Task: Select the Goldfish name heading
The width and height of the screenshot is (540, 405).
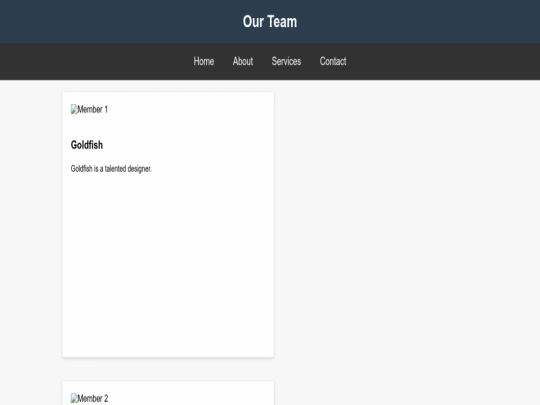Action: click(87, 145)
